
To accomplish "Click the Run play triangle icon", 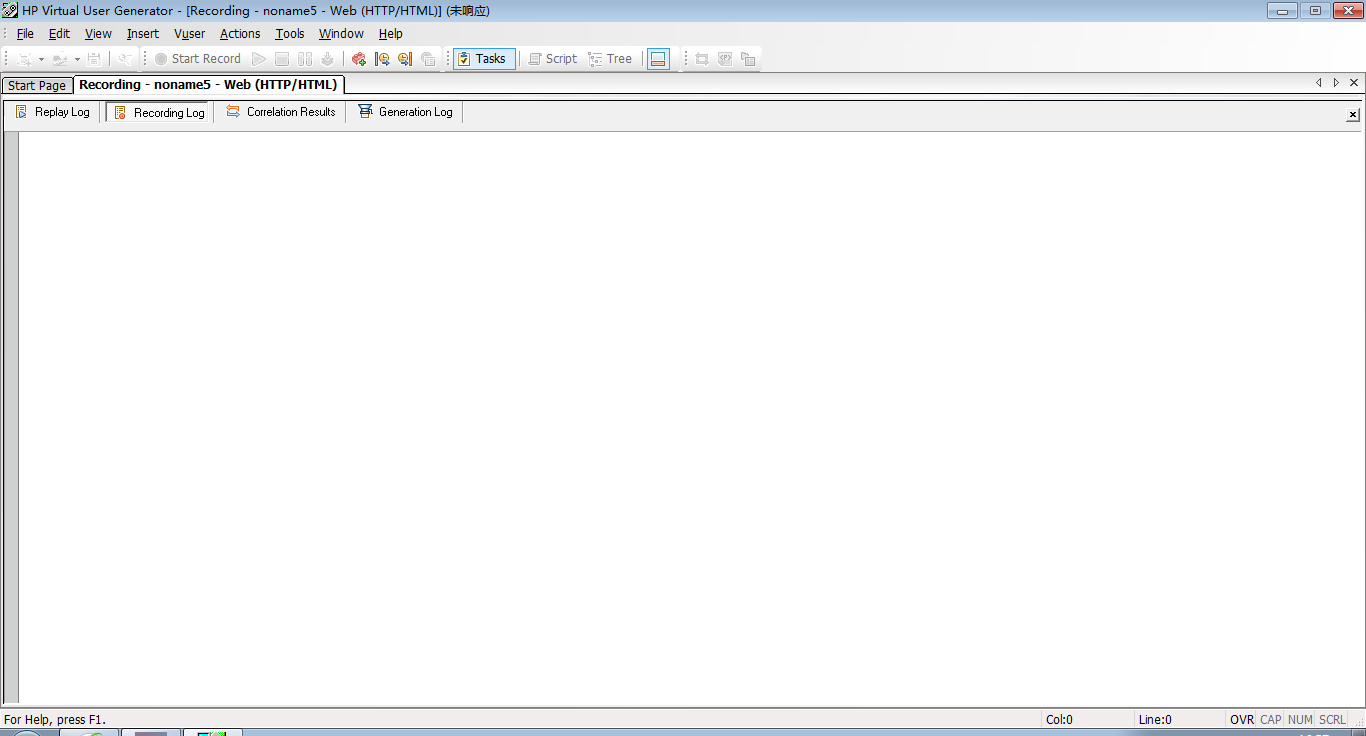I will 259,59.
